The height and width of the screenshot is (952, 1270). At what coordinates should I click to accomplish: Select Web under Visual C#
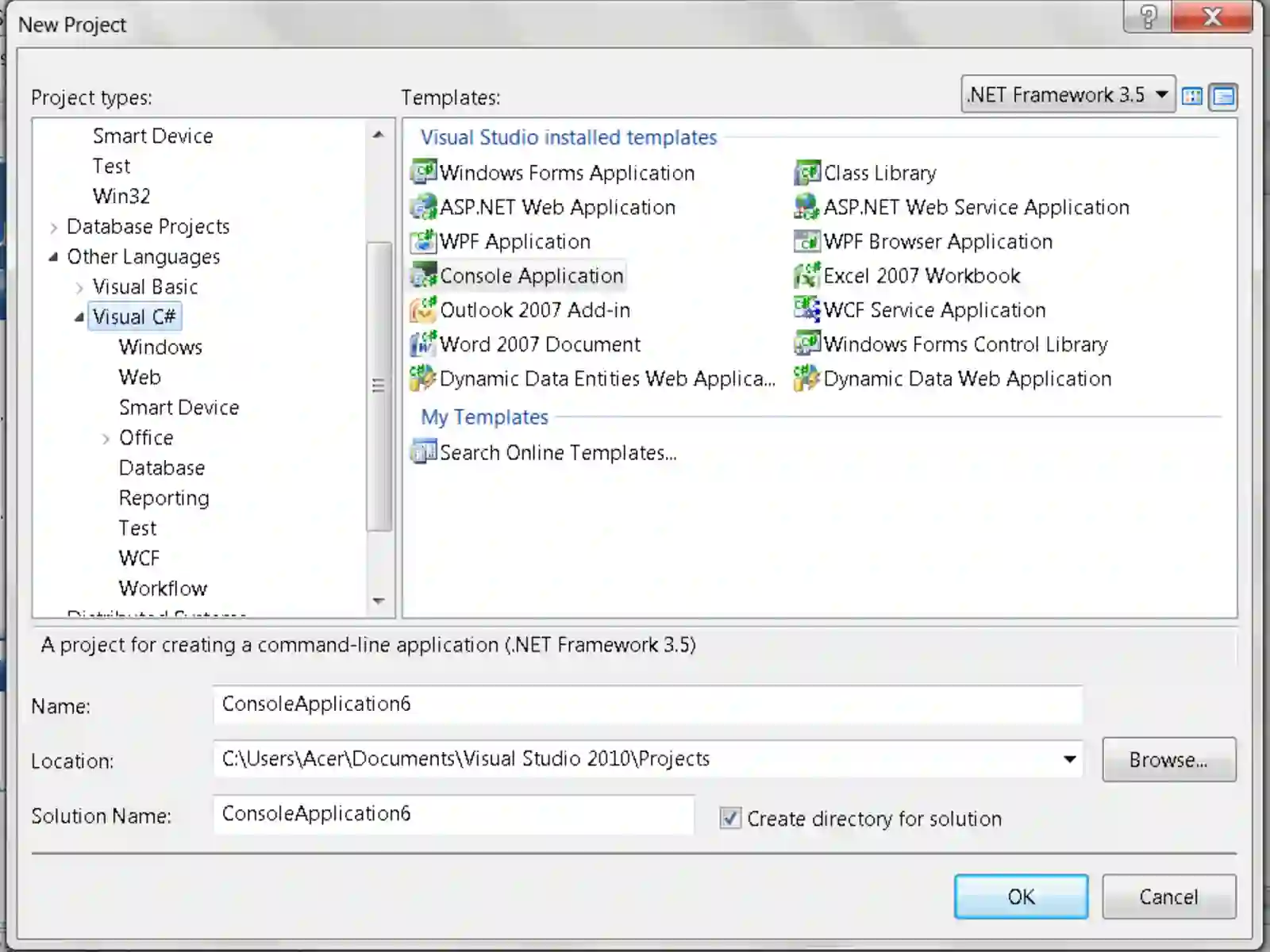(x=140, y=377)
